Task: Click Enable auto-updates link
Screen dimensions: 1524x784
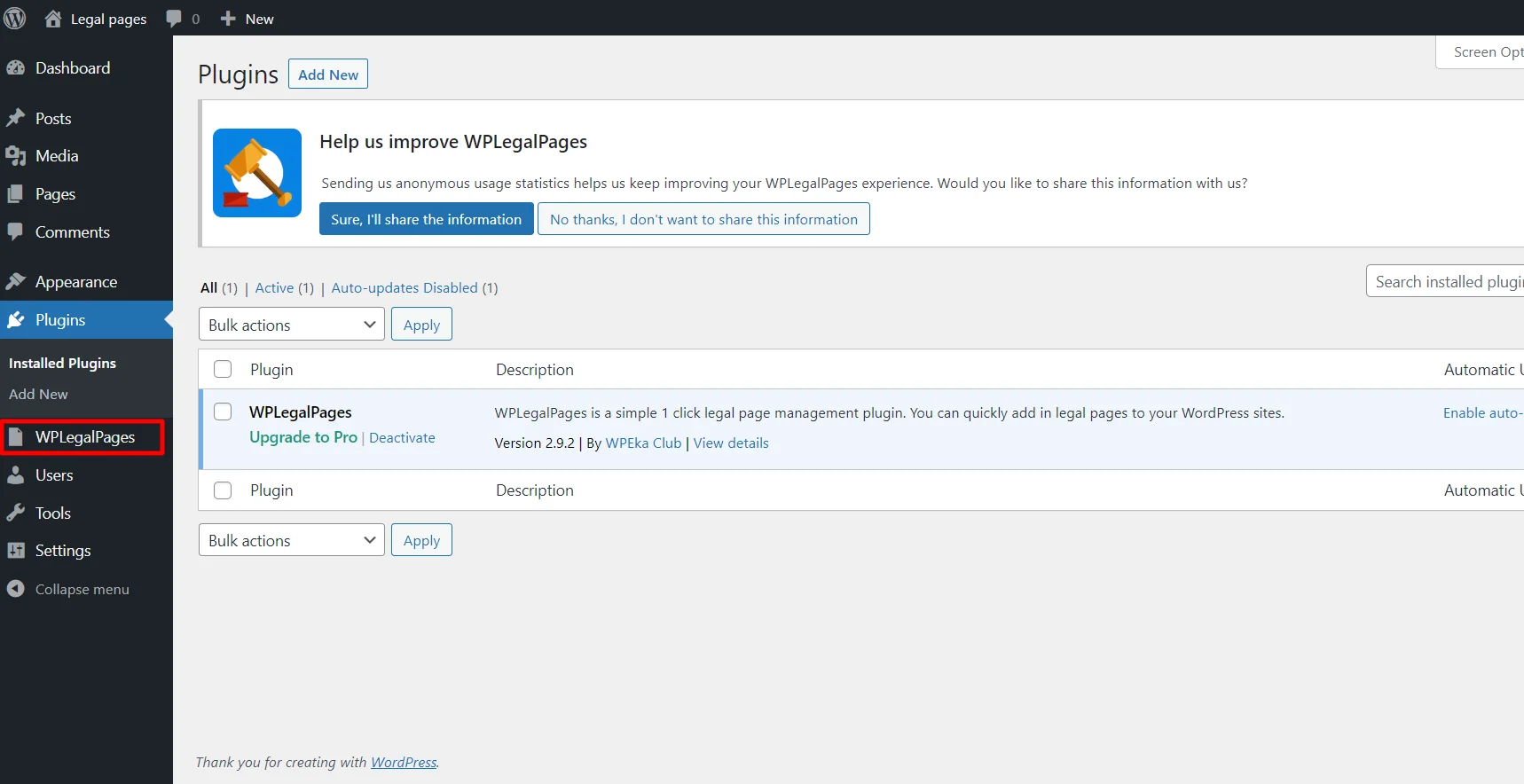Action: 1483,413
